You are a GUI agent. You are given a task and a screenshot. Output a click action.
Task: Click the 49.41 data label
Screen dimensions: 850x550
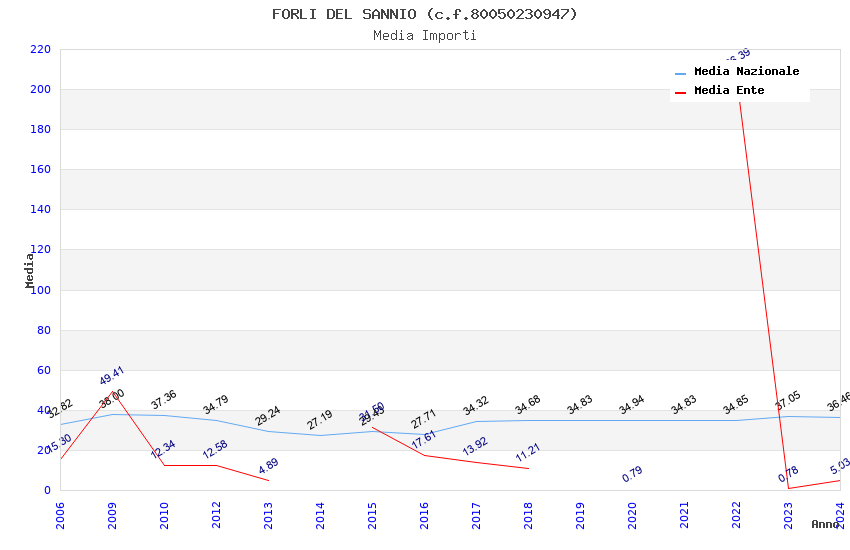[x=112, y=376]
